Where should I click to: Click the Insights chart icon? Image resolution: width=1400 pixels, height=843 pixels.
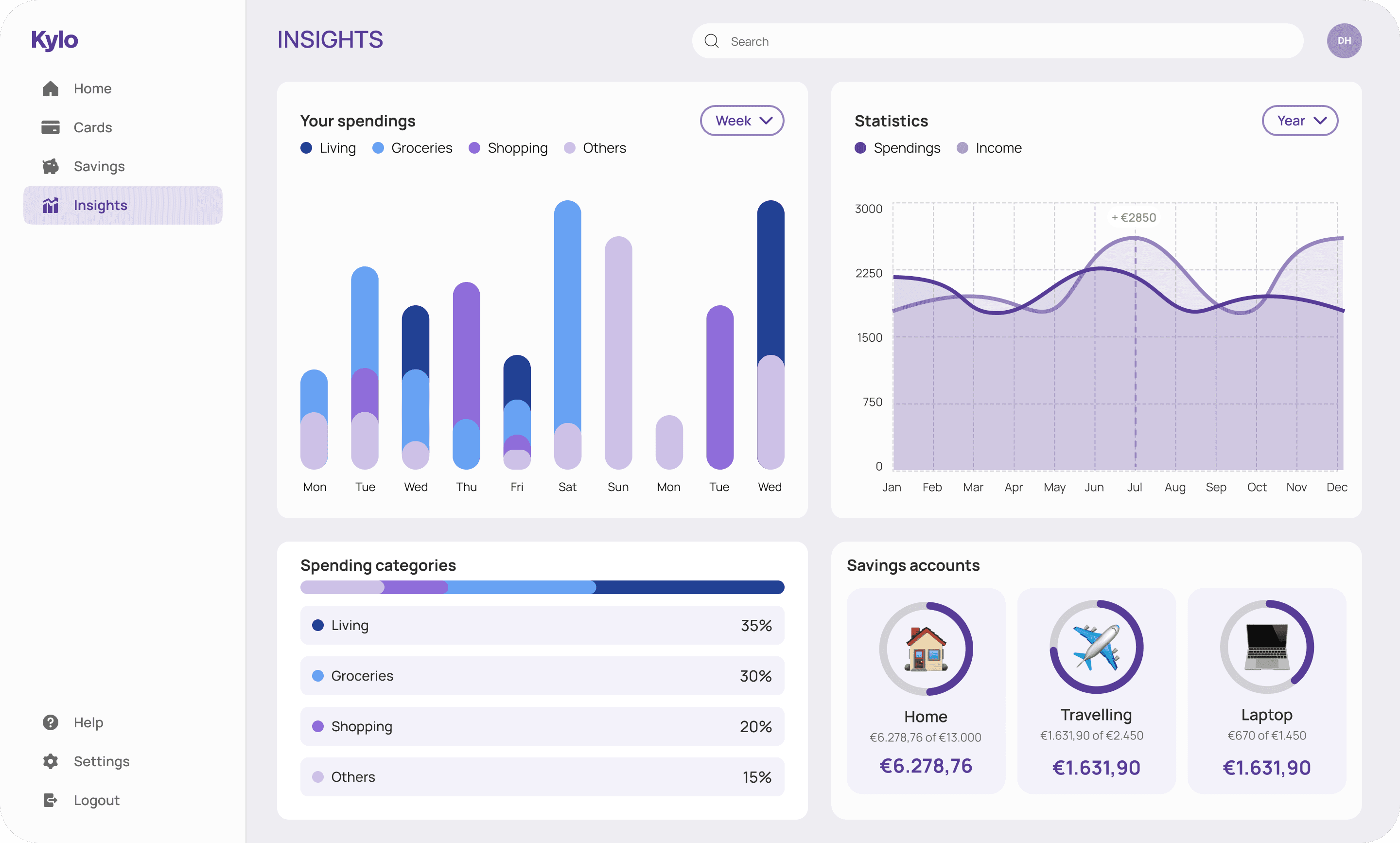(x=51, y=205)
